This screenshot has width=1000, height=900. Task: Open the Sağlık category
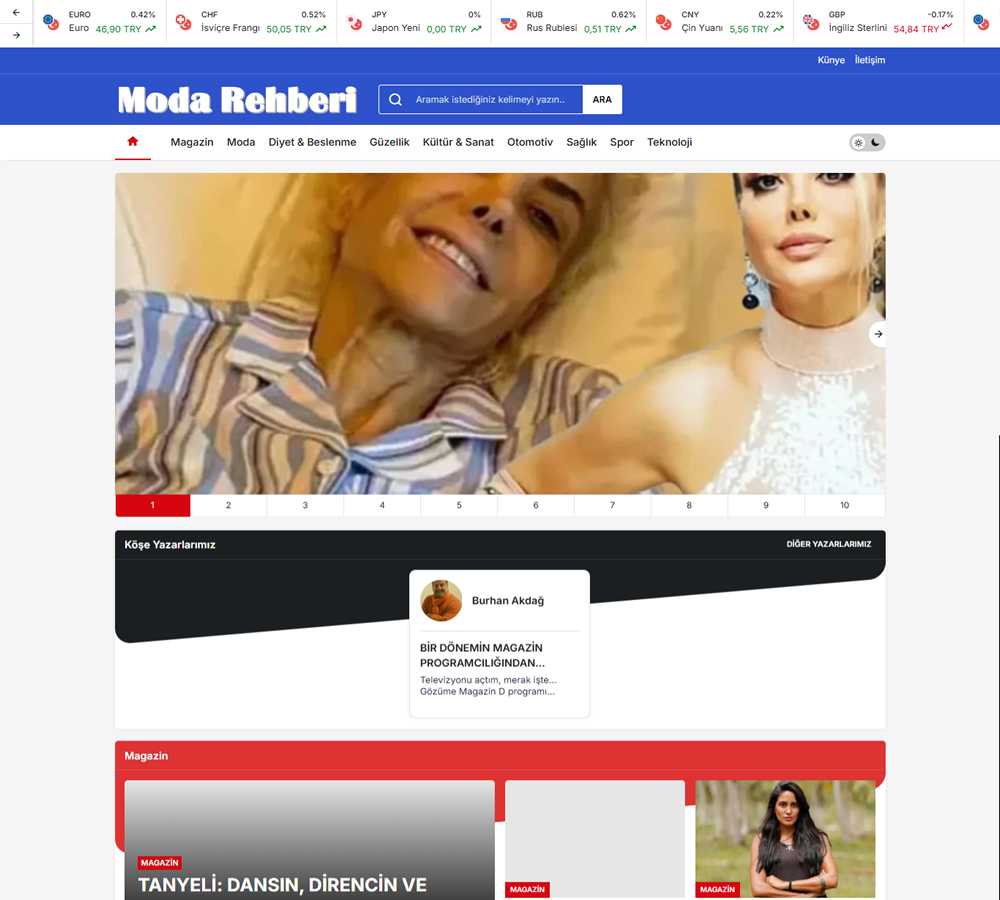(582, 142)
